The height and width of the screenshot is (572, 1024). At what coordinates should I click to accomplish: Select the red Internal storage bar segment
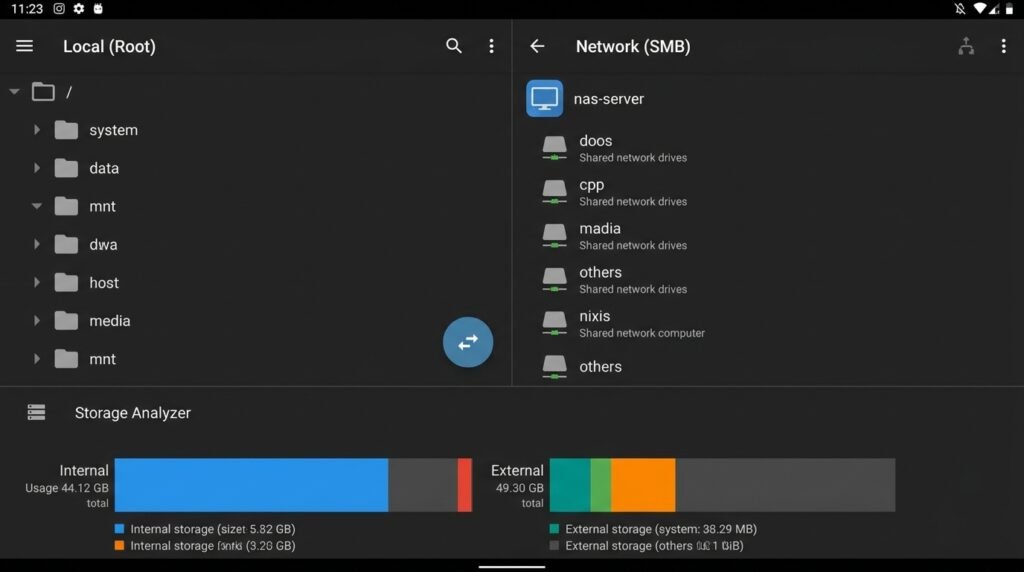pyautogui.click(x=464, y=485)
